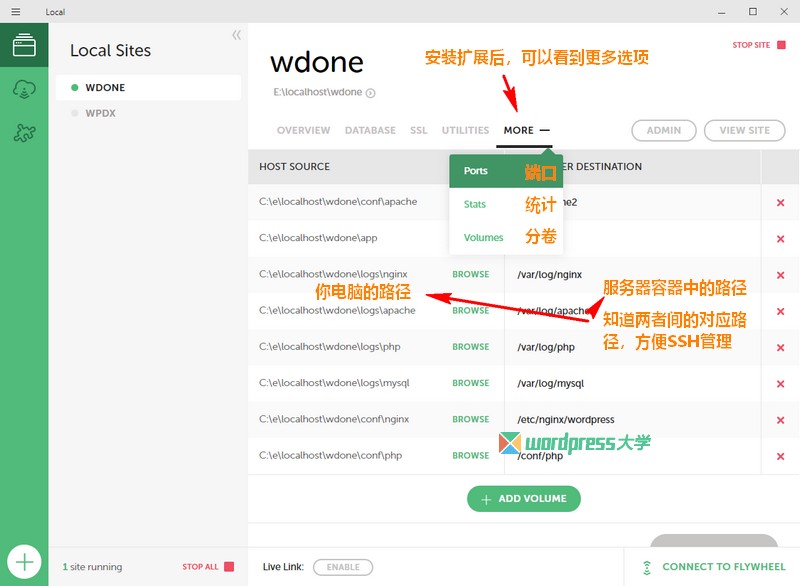Click the site path E:\localhost\wdone
The image size is (800, 586).
(318, 92)
